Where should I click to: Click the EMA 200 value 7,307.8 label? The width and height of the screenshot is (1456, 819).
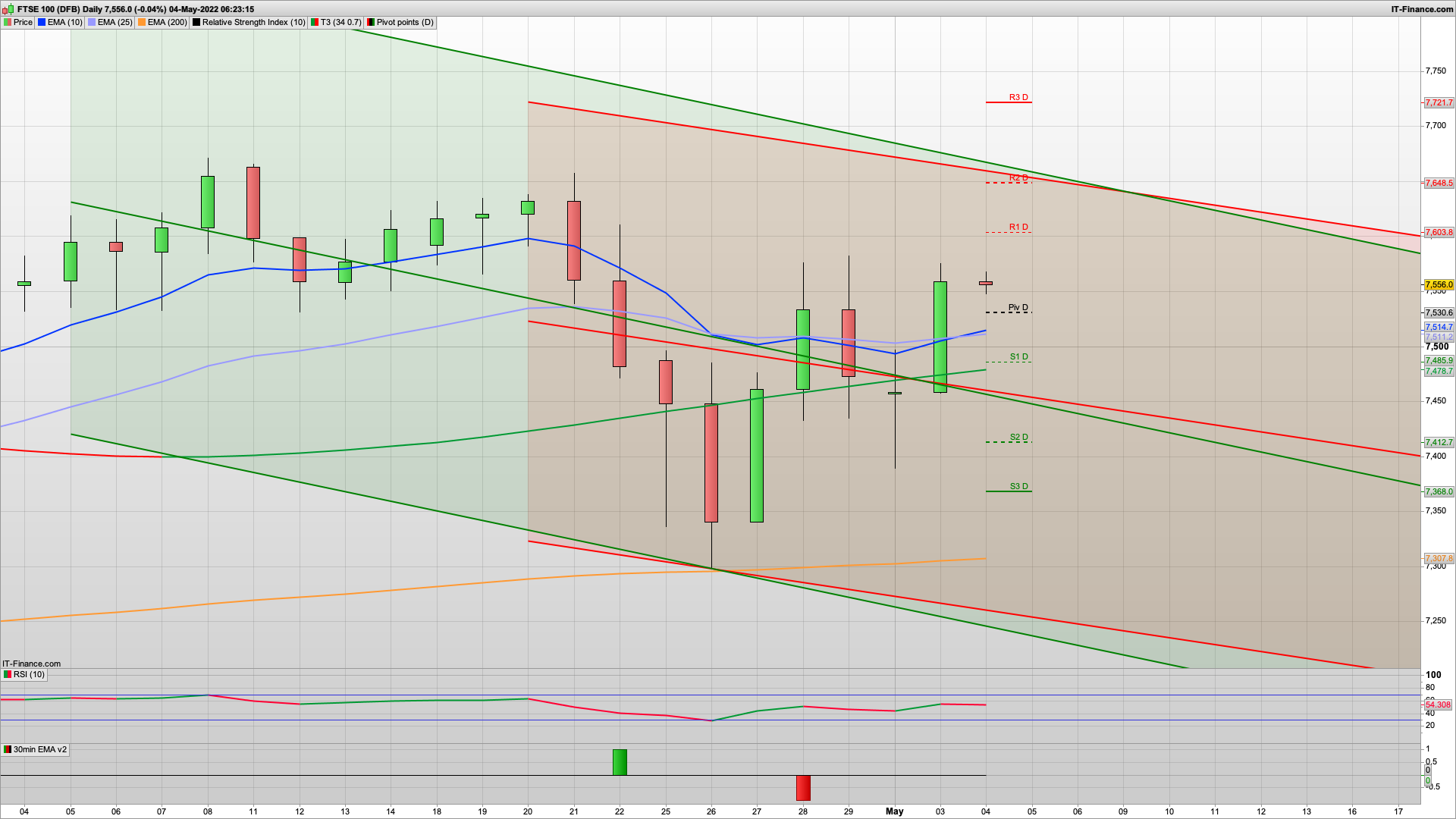click(x=1439, y=558)
